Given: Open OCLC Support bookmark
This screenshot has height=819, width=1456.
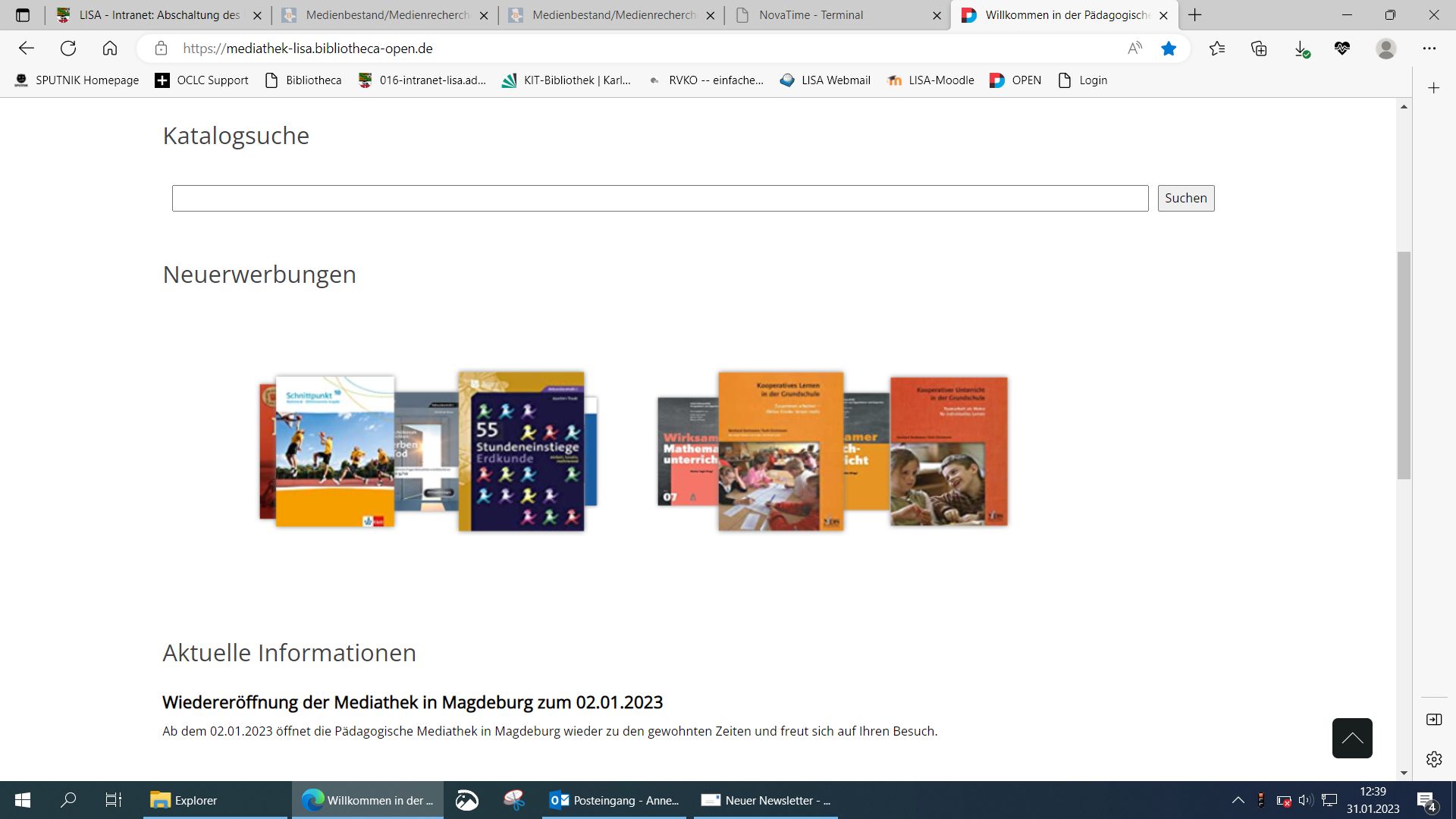Looking at the screenshot, I should [202, 80].
